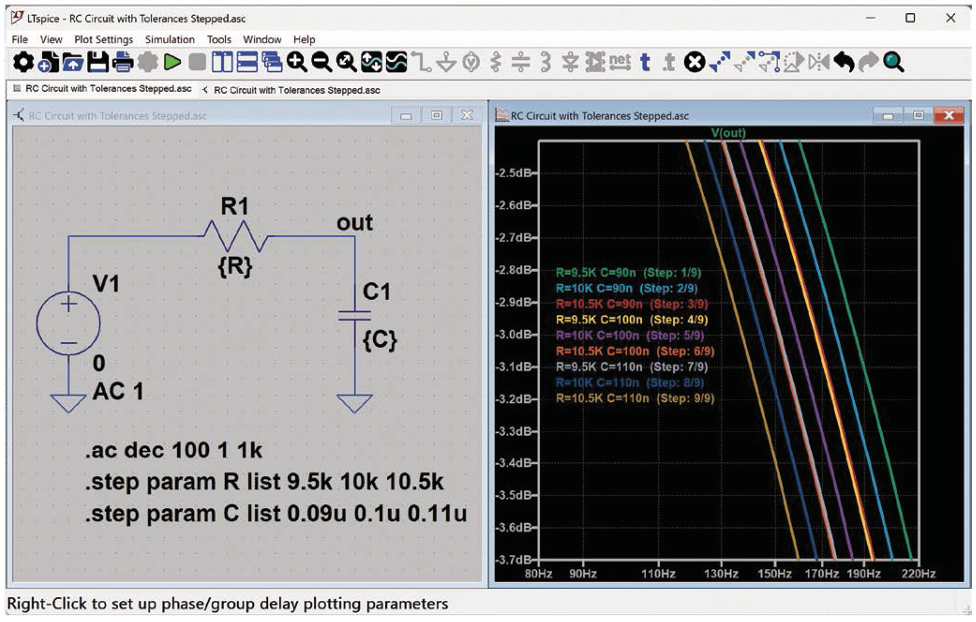
Task: Open the settings gear in the toolbar
Action: 21,63
